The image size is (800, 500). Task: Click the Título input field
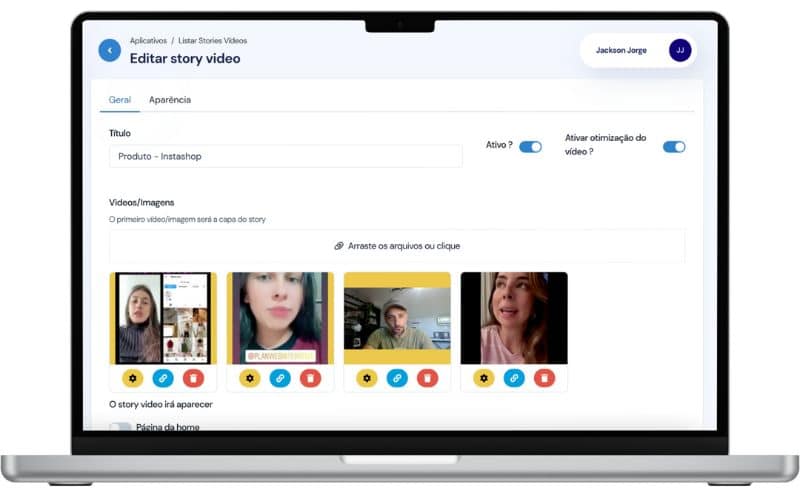click(x=286, y=156)
